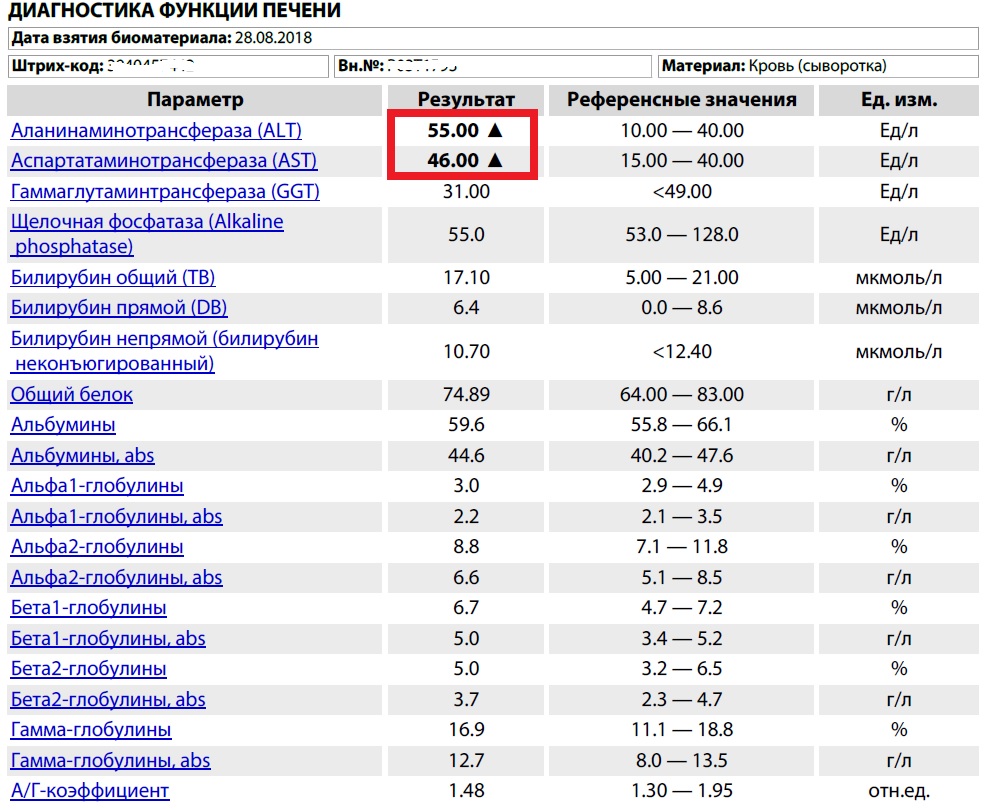
Task: Click the elevated arrow icon beside ALT 55.00
Action: (493, 131)
